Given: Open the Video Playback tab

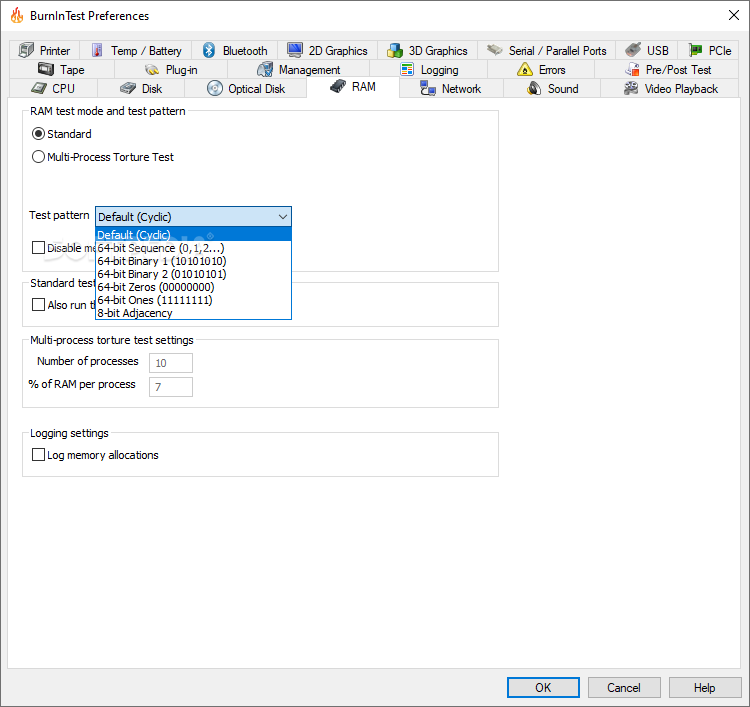Looking at the screenshot, I should [670, 88].
